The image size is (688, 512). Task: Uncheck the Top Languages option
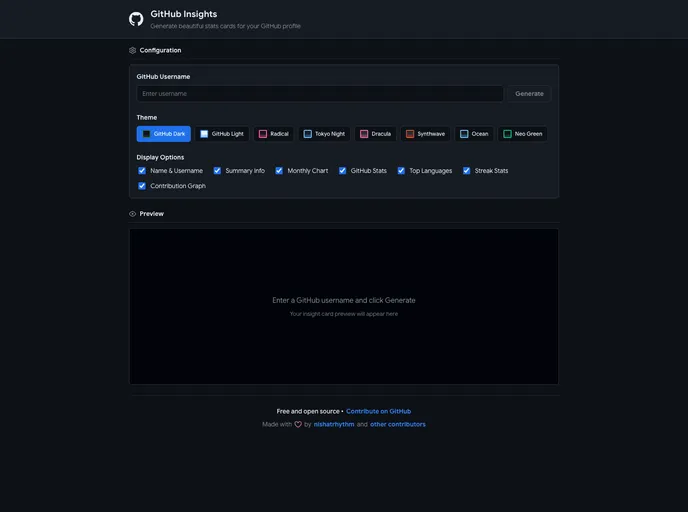pyautogui.click(x=401, y=171)
